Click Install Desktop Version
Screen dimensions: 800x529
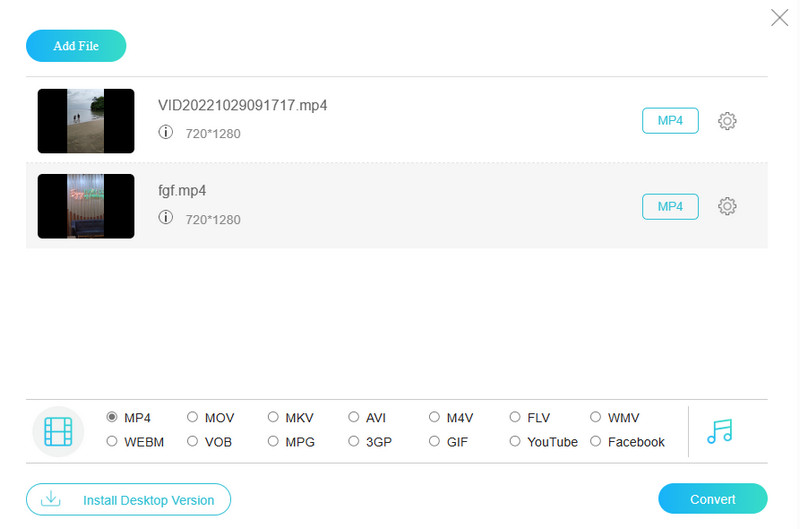[x=128, y=499]
